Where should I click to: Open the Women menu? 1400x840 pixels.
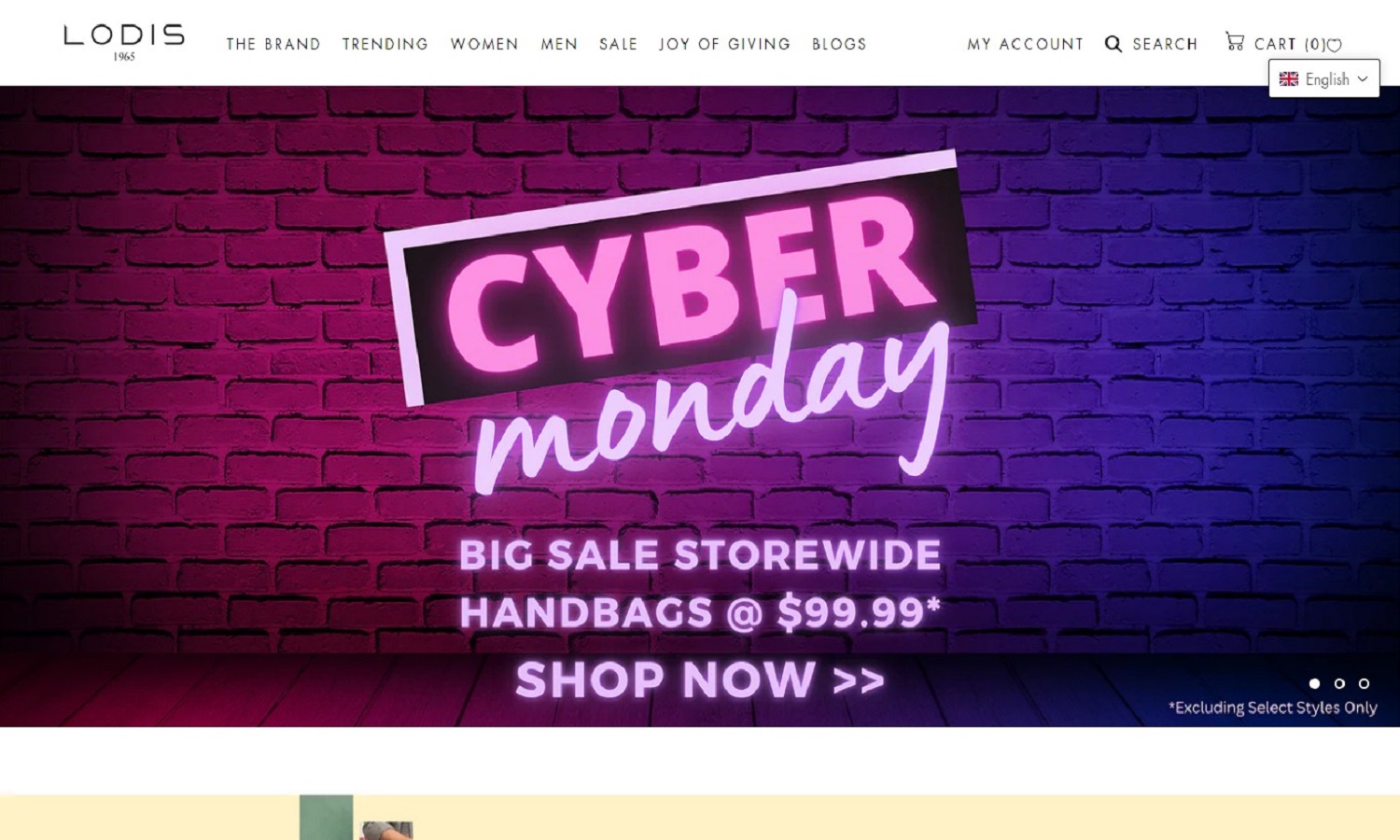click(484, 44)
